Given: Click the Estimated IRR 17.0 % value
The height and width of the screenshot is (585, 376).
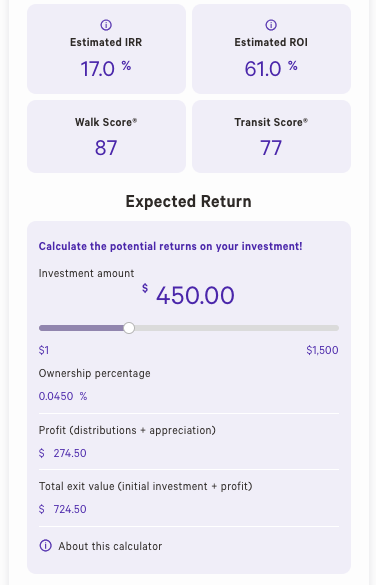Looking at the screenshot, I should pos(106,69).
